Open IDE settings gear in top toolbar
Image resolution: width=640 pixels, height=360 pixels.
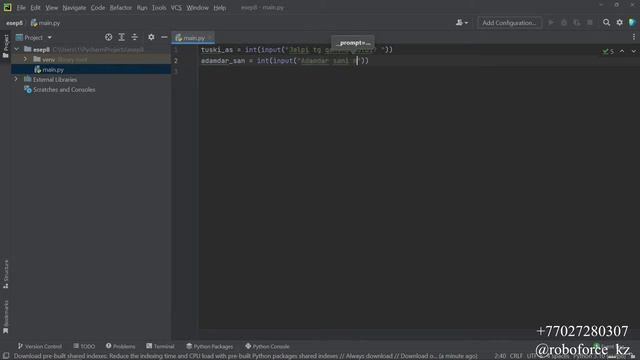click(620, 23)
